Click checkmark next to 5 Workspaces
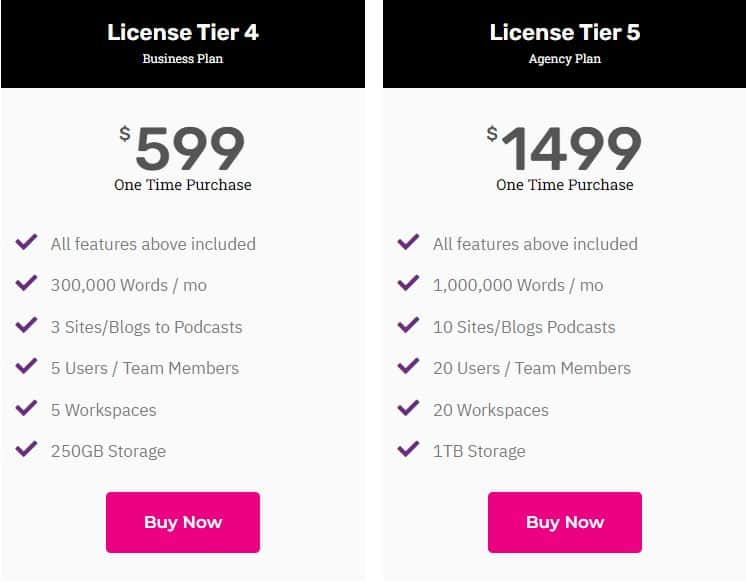Screen dimensions: 746x588 tap(27, 409)
